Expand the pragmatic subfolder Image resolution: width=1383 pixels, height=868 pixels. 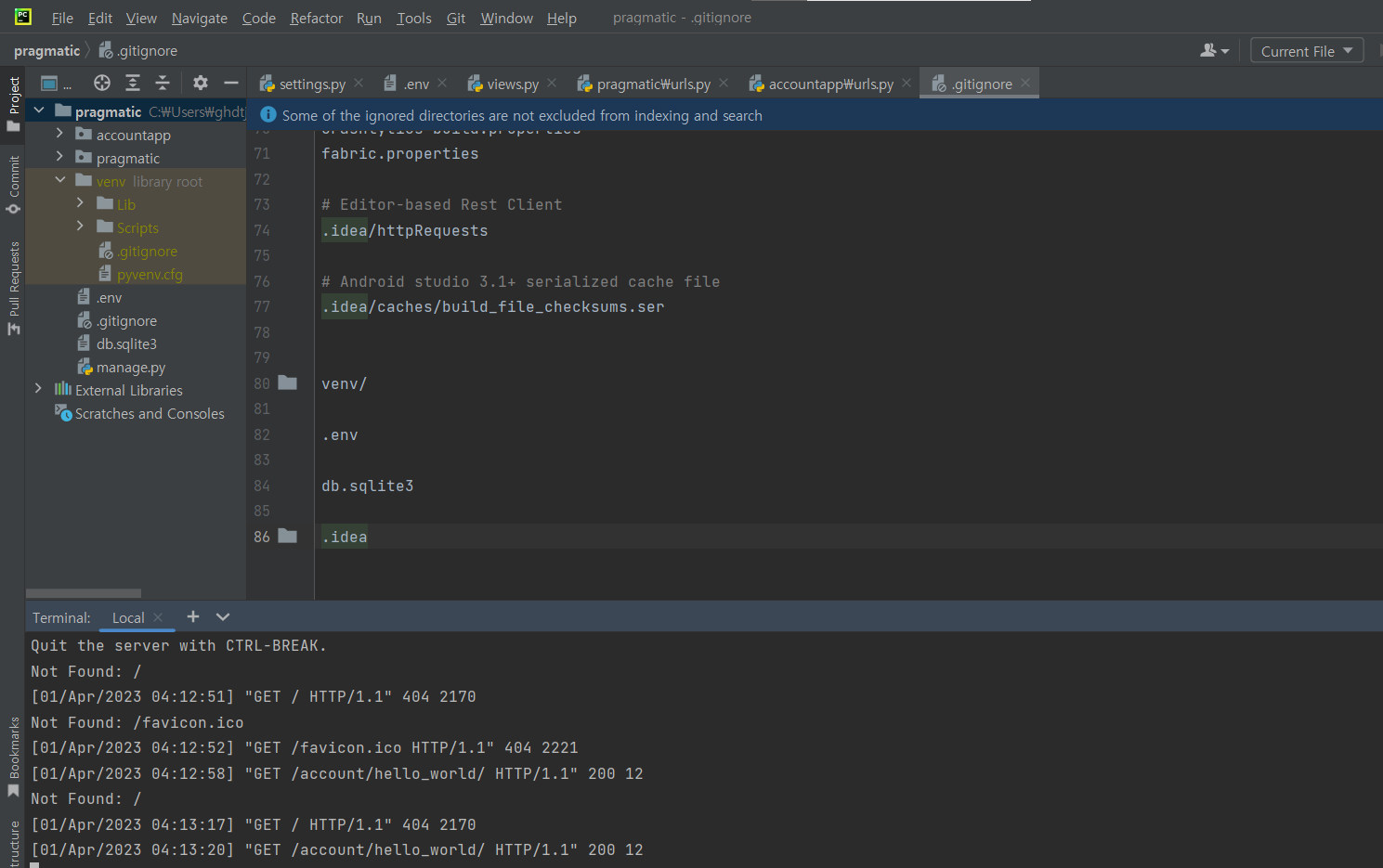pyautogui.click(x=59, y=157)
